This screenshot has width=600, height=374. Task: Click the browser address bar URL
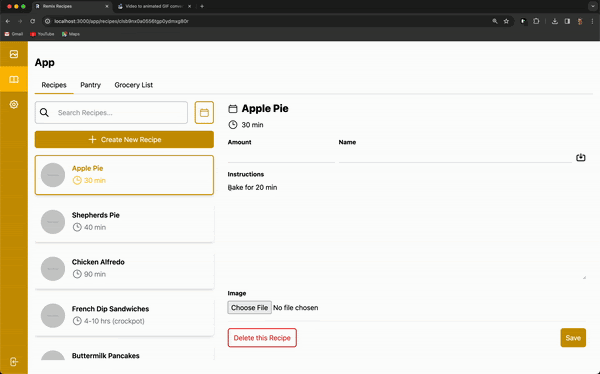point(121,21)
